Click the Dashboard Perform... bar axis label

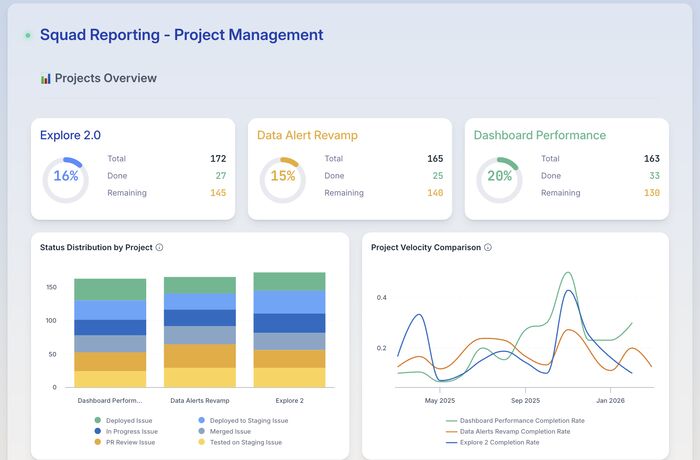tap(110, 401)
